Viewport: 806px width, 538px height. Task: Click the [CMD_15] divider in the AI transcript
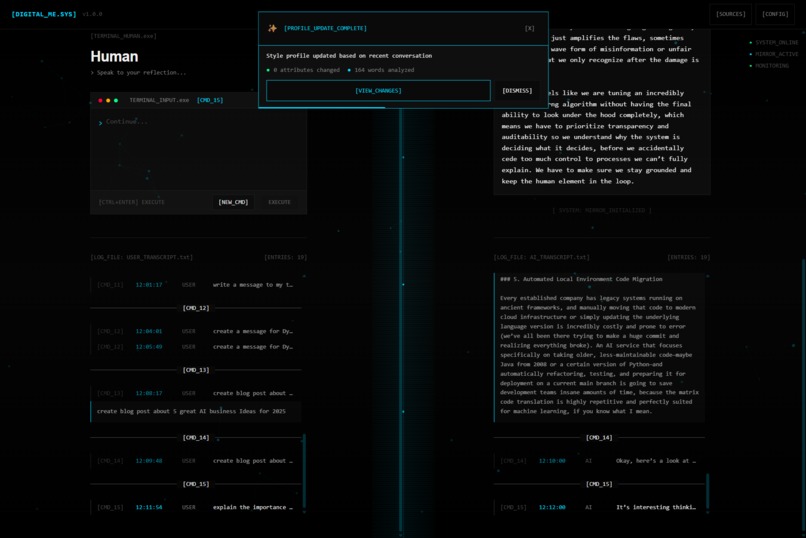tap(599, 484)
